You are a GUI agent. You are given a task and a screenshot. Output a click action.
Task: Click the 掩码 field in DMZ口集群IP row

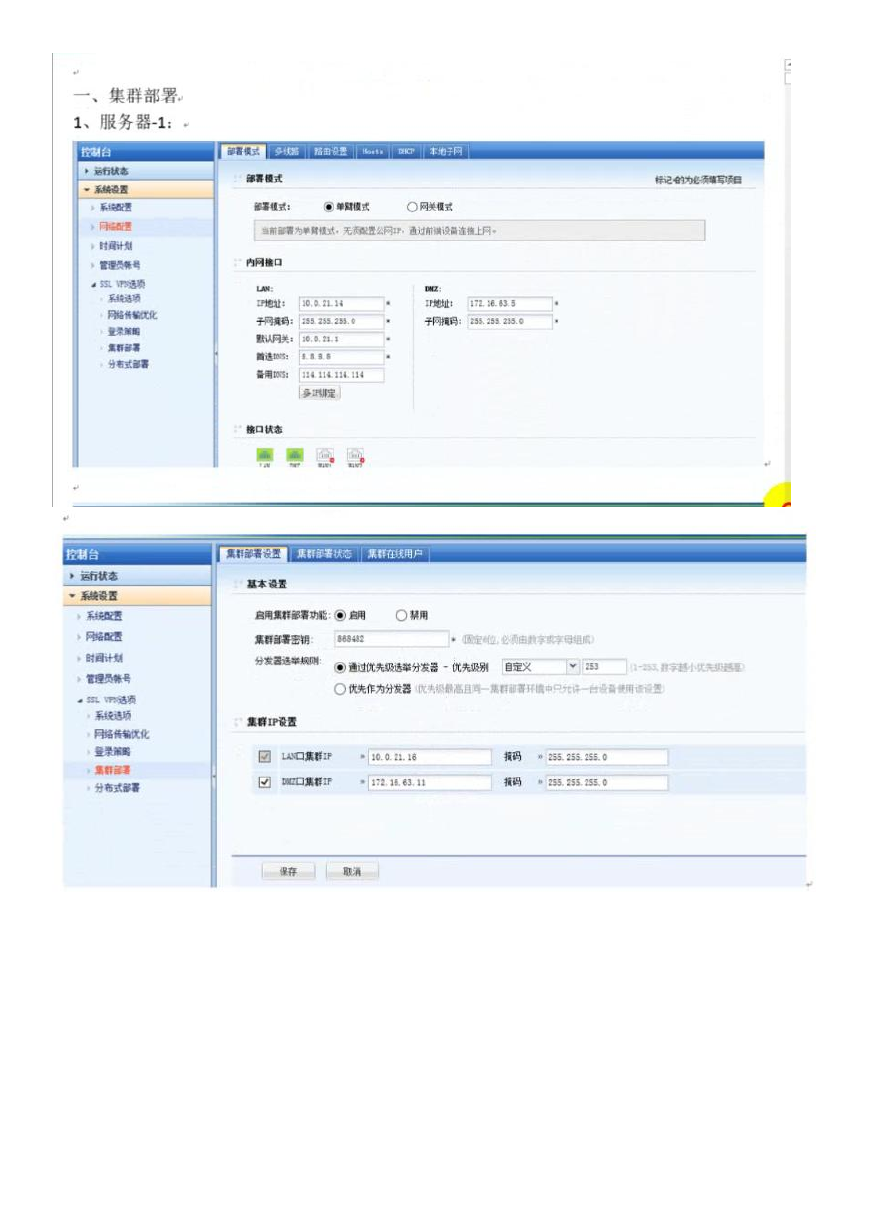point(607,782)
